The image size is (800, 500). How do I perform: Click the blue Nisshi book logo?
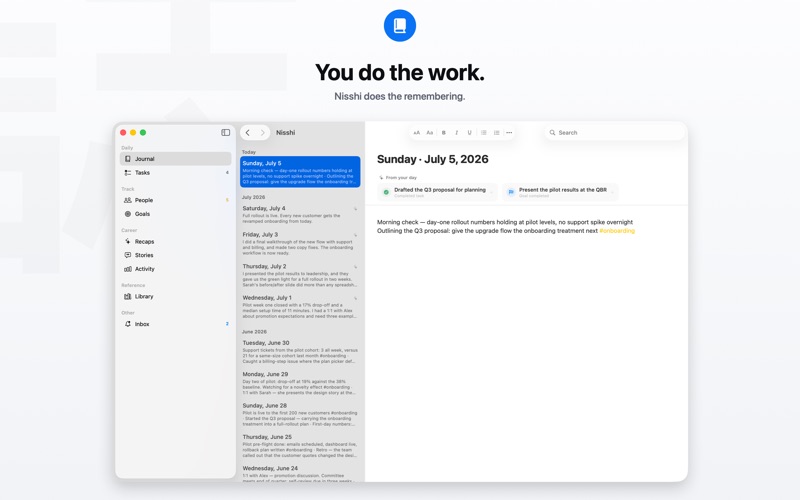399,26
